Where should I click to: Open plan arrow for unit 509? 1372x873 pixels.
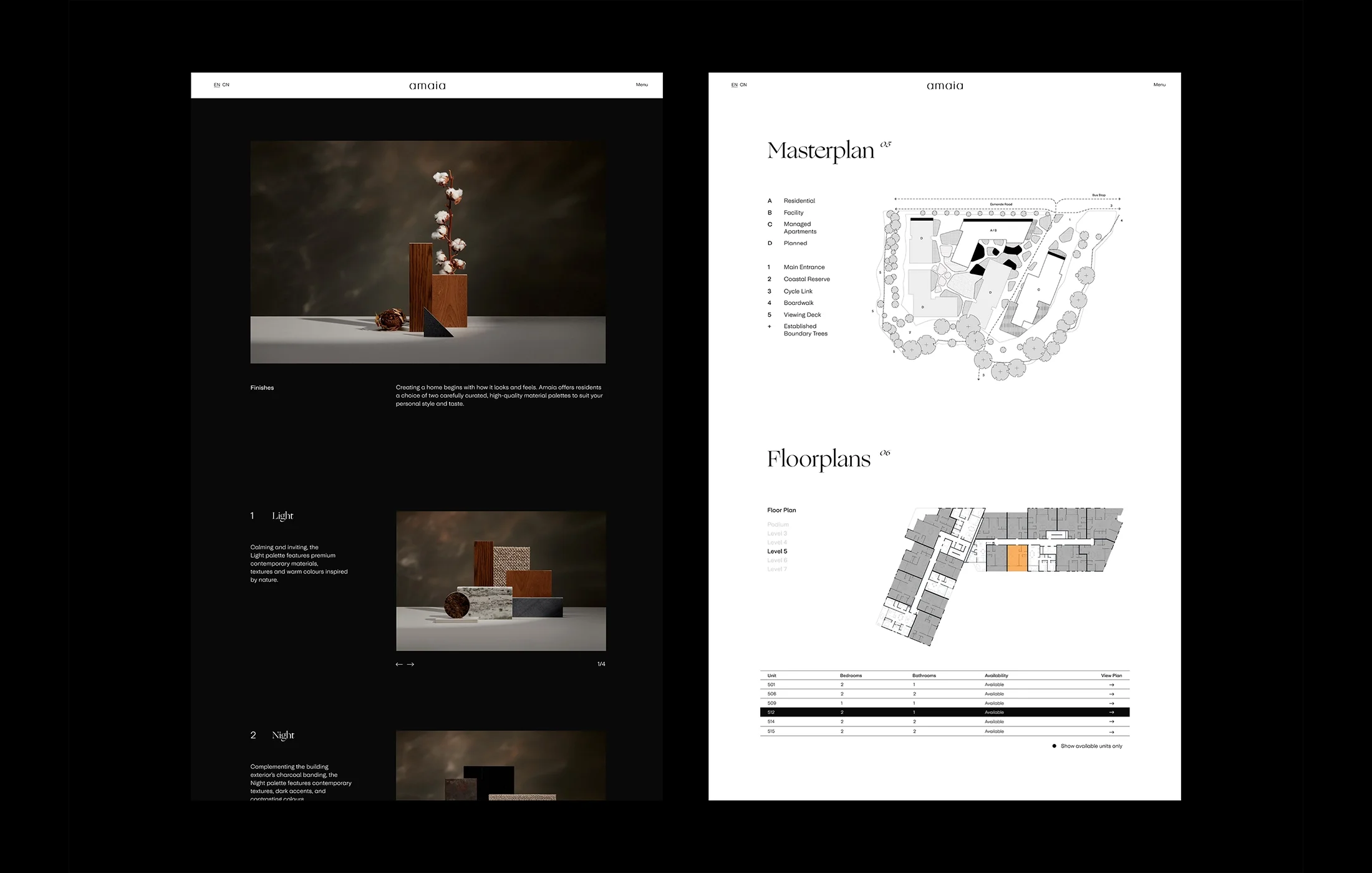(x=1111, y=703)
